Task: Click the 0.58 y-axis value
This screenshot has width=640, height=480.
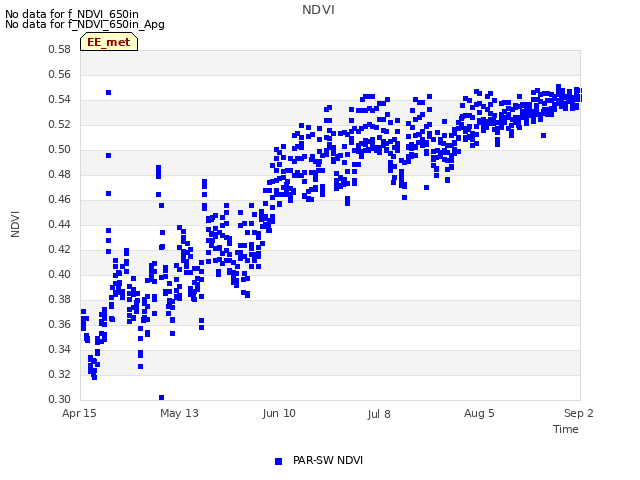Action: pyautogui.click(x=59, y=50)
